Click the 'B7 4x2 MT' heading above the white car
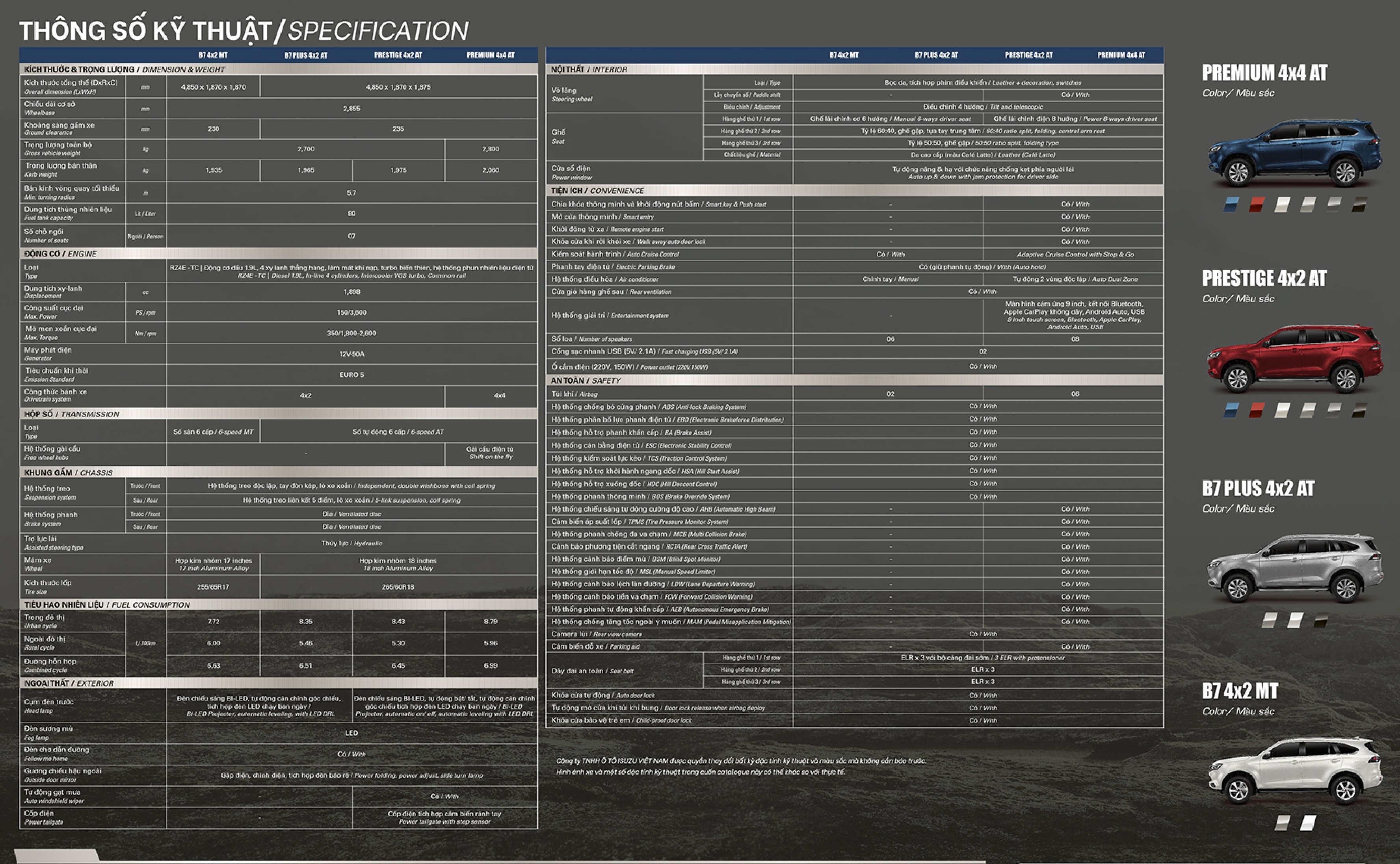 [1240, 691]
